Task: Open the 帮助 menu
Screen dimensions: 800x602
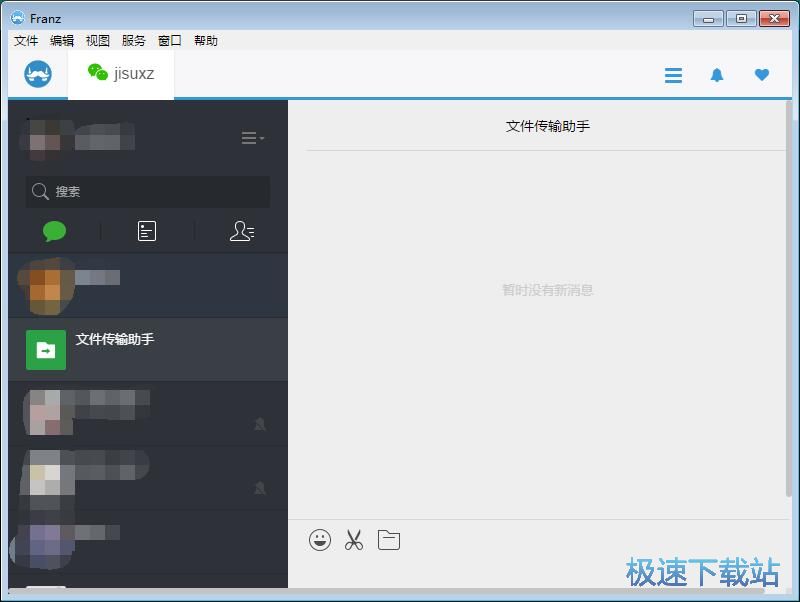Action: pyautogui.click(x=206, y=40)
